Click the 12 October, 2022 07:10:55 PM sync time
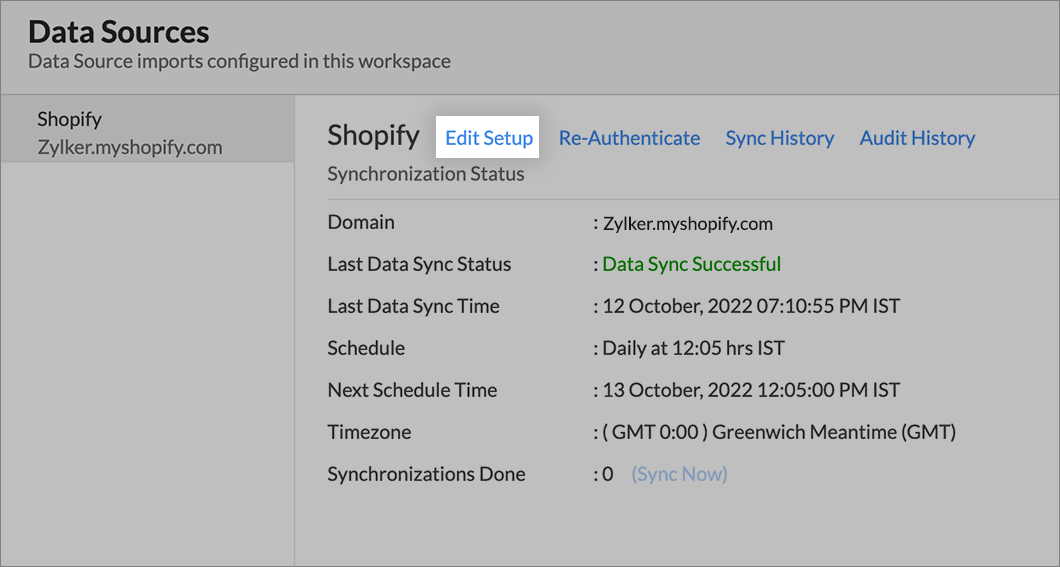The image size is (1060, 567). tap(751, 306)
